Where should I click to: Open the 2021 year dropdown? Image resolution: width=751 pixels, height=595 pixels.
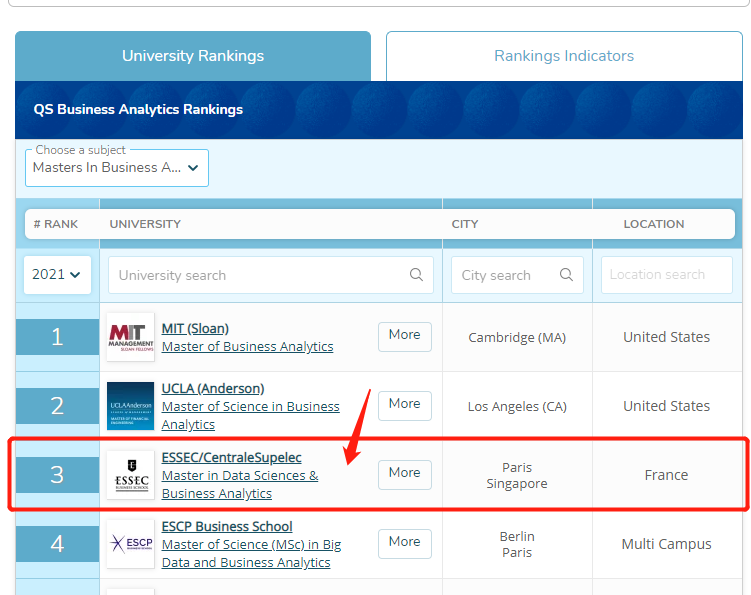[x=57, y=275]
